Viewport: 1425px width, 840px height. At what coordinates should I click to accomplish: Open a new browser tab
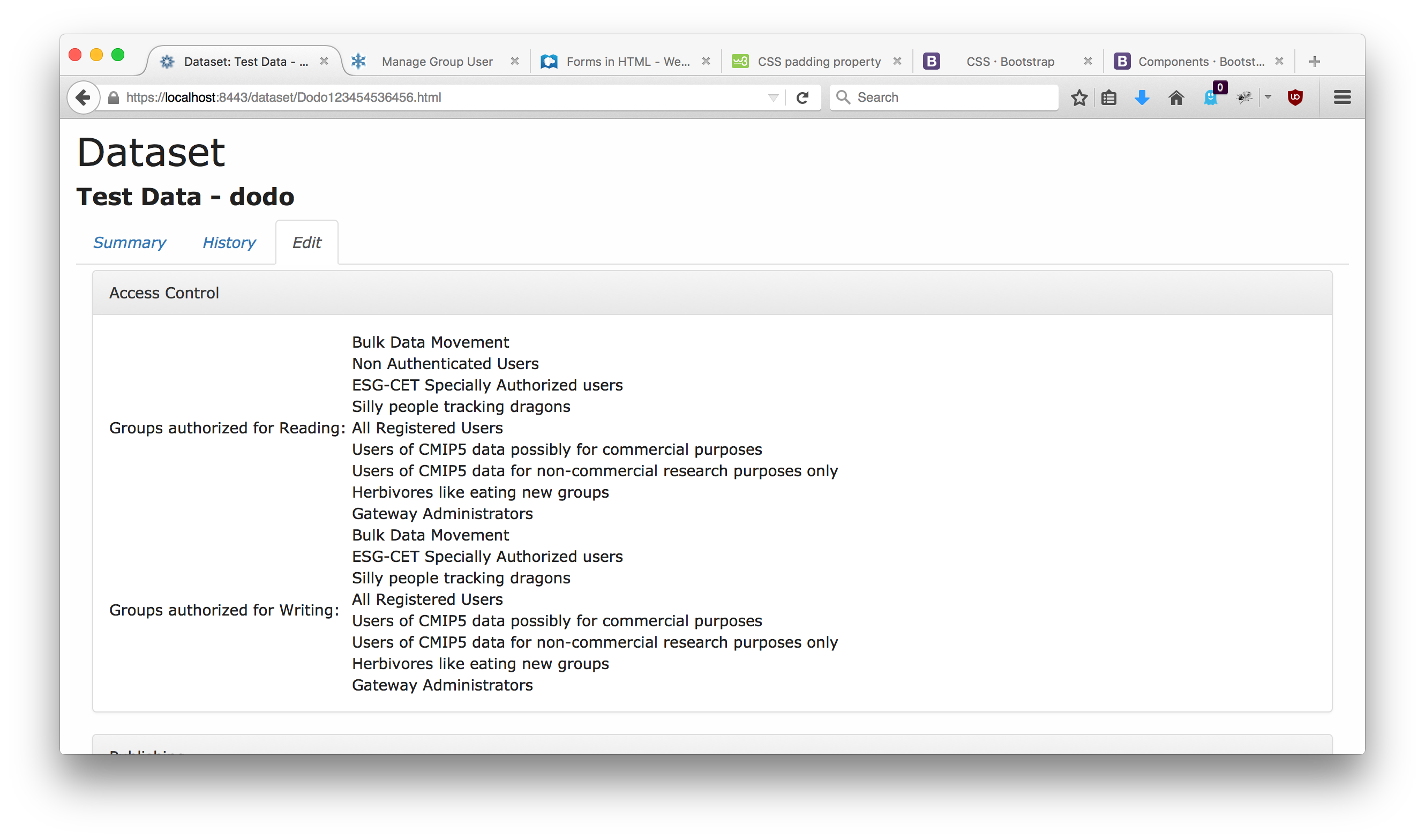tap(1314, 61)
